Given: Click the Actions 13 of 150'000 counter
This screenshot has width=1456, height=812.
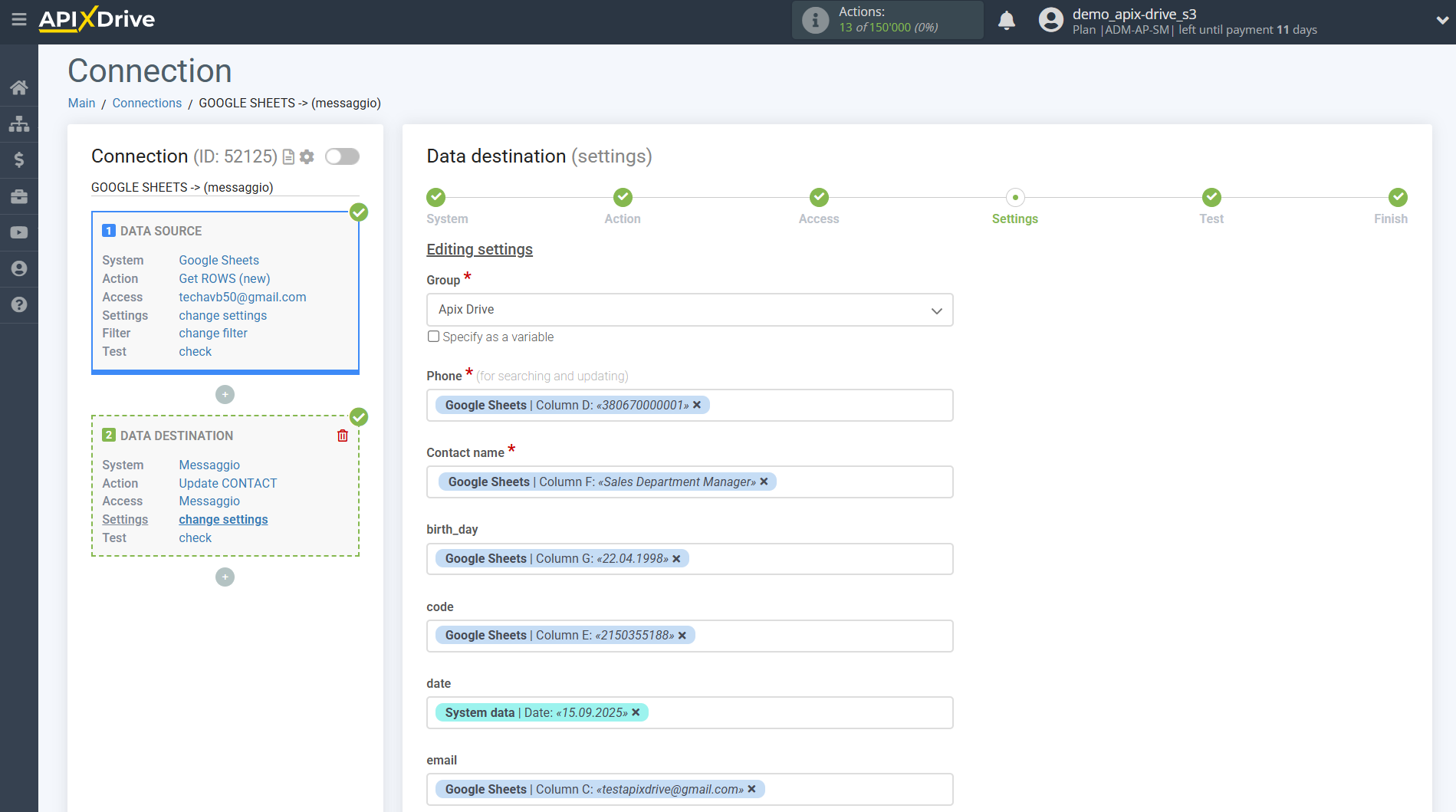Looking at the screenshot, I should tap(888, 20).
